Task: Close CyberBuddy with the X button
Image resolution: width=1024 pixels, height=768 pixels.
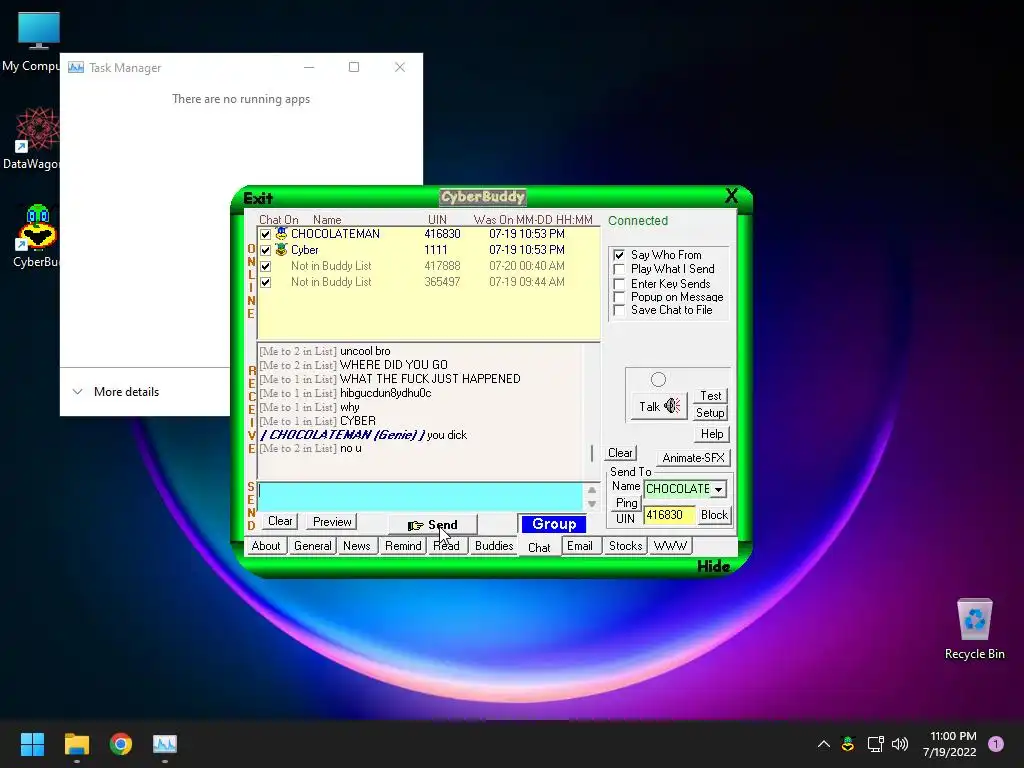Action: pos(731,196)
